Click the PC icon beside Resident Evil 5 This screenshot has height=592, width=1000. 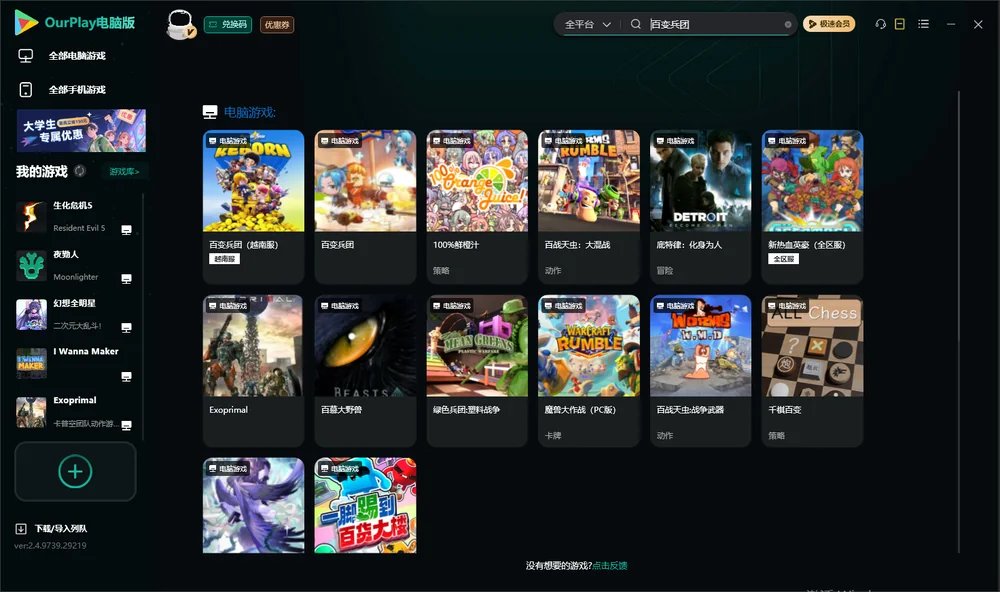click(x=126, y=230)
